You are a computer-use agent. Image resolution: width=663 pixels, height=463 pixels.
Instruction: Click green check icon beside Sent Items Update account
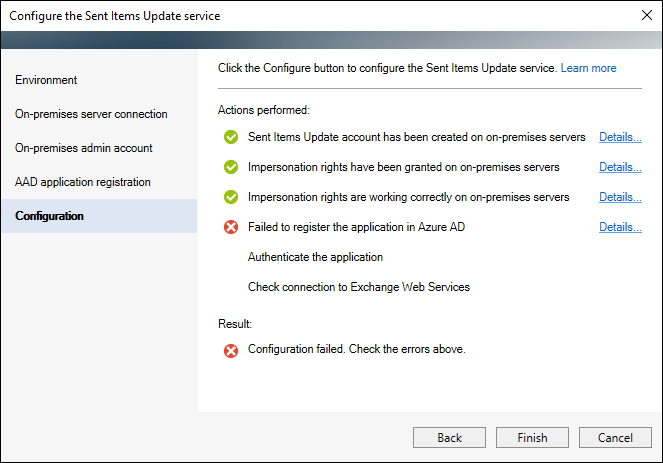click(x=231, y=137)
